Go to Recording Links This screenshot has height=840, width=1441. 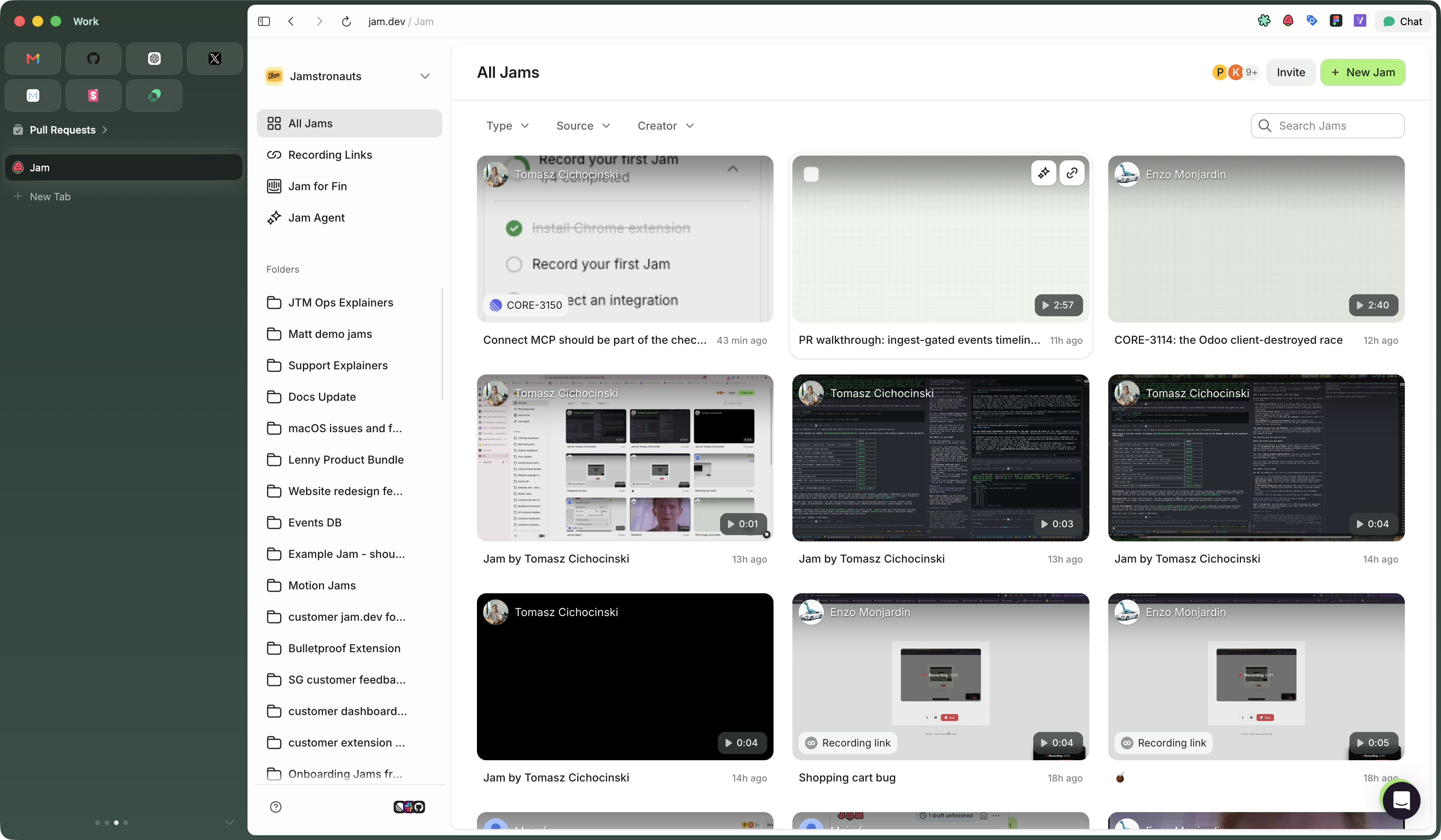pyautogui.click(x=349, y=155)
